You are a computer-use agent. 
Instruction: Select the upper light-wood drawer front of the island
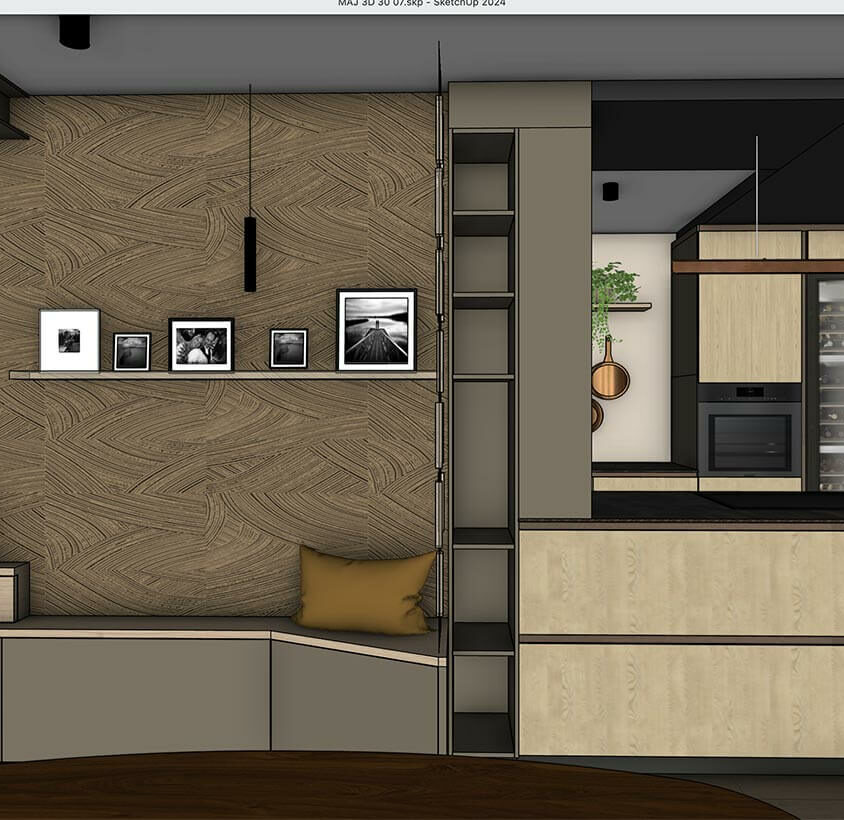681,583
